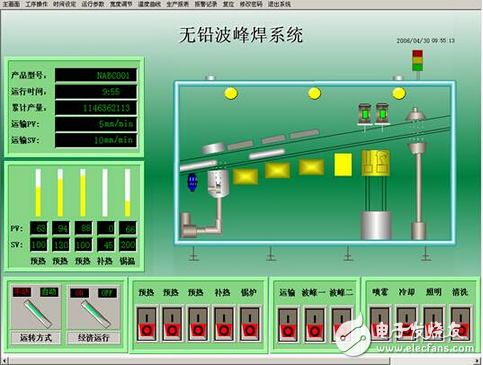The width and height of the screenshot is (483, 365).
Task: Click the 运行时间 field showing 9:55
Action: coord(96,92)
